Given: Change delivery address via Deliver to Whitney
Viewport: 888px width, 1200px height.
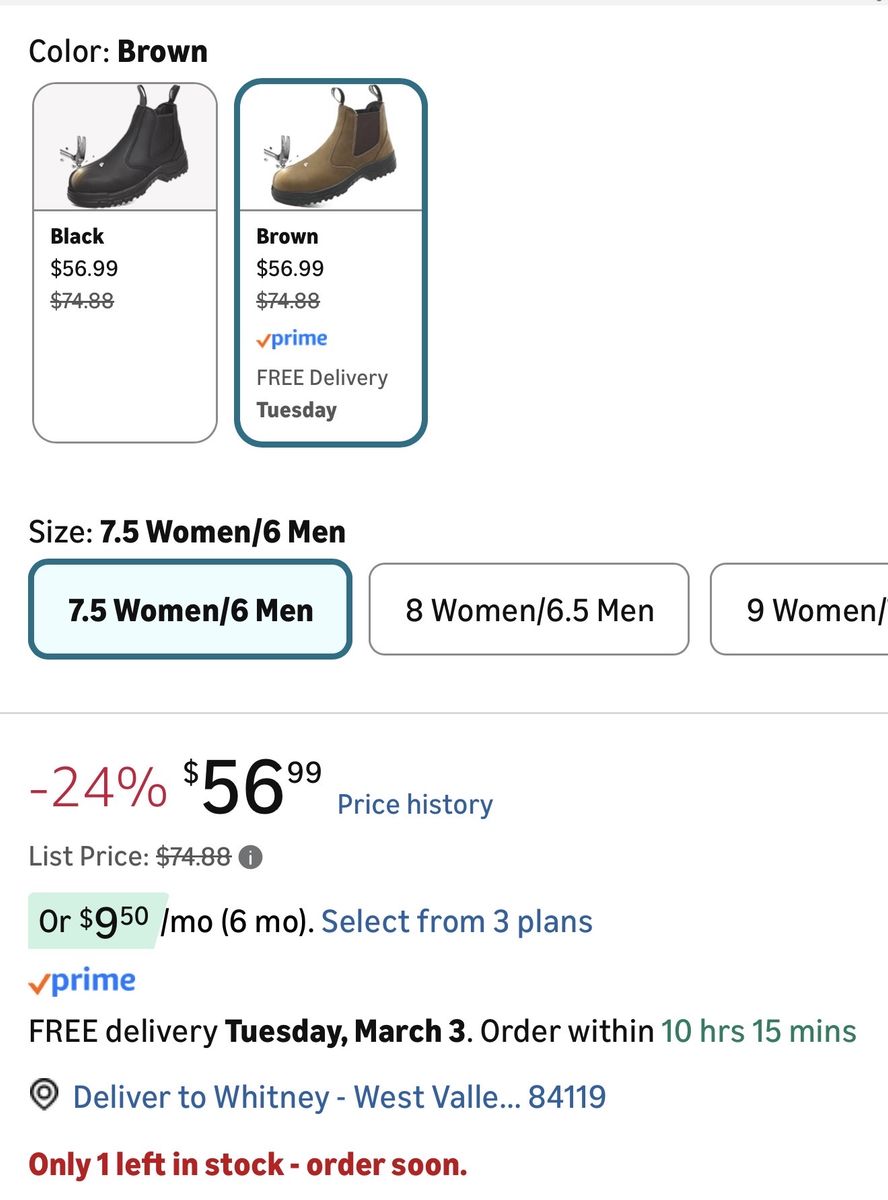Looking at the screenshot, I should click(339, 1097).
